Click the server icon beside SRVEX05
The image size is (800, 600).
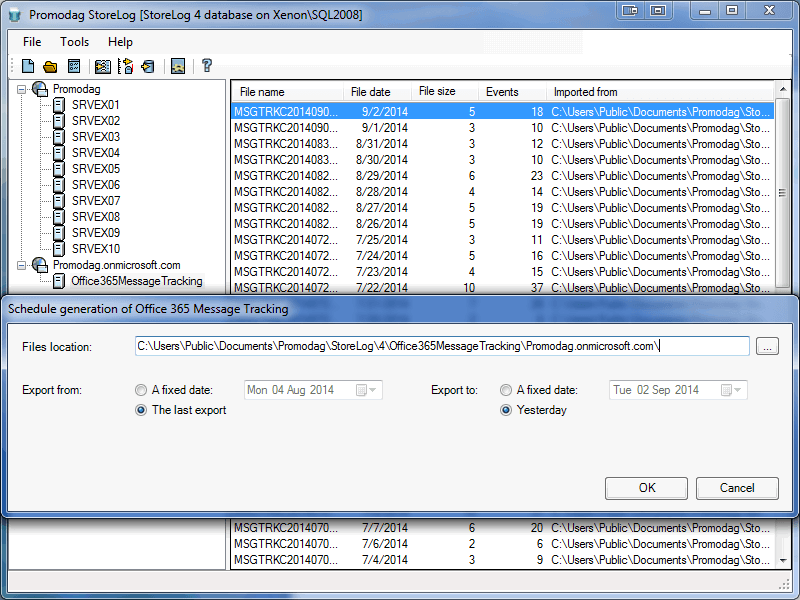[59, 169]
